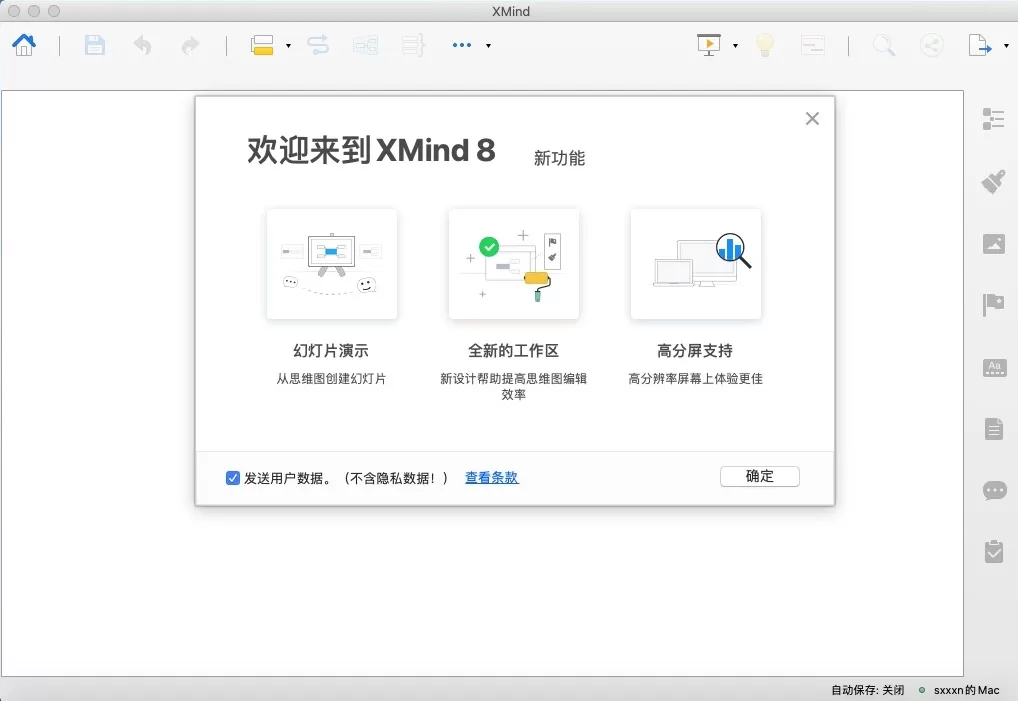
Task: Click the 幻灯片演示 heading text
Action: click(x=331, y=350)
